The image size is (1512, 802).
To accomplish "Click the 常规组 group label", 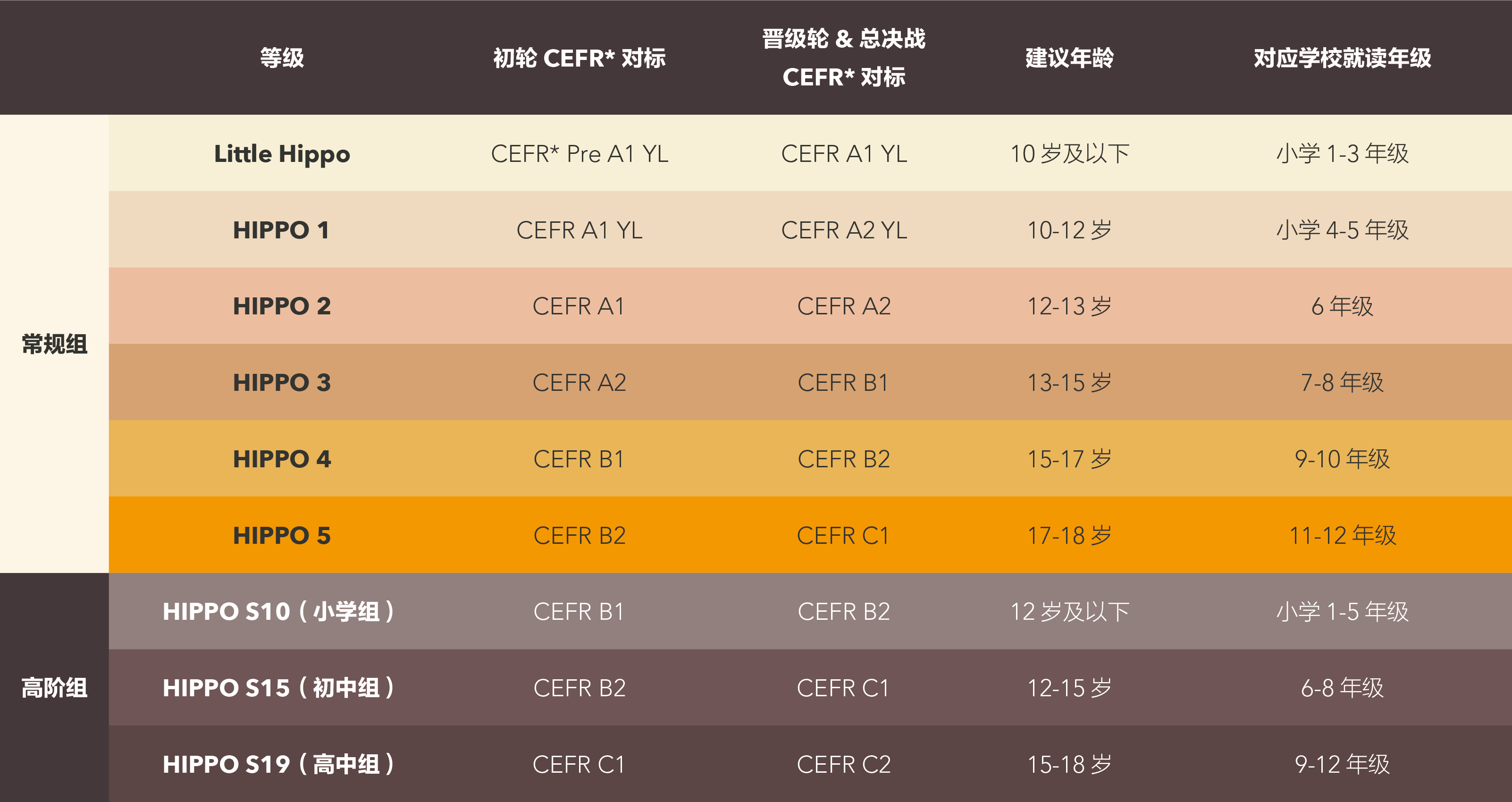I will (x=54, y=344).
